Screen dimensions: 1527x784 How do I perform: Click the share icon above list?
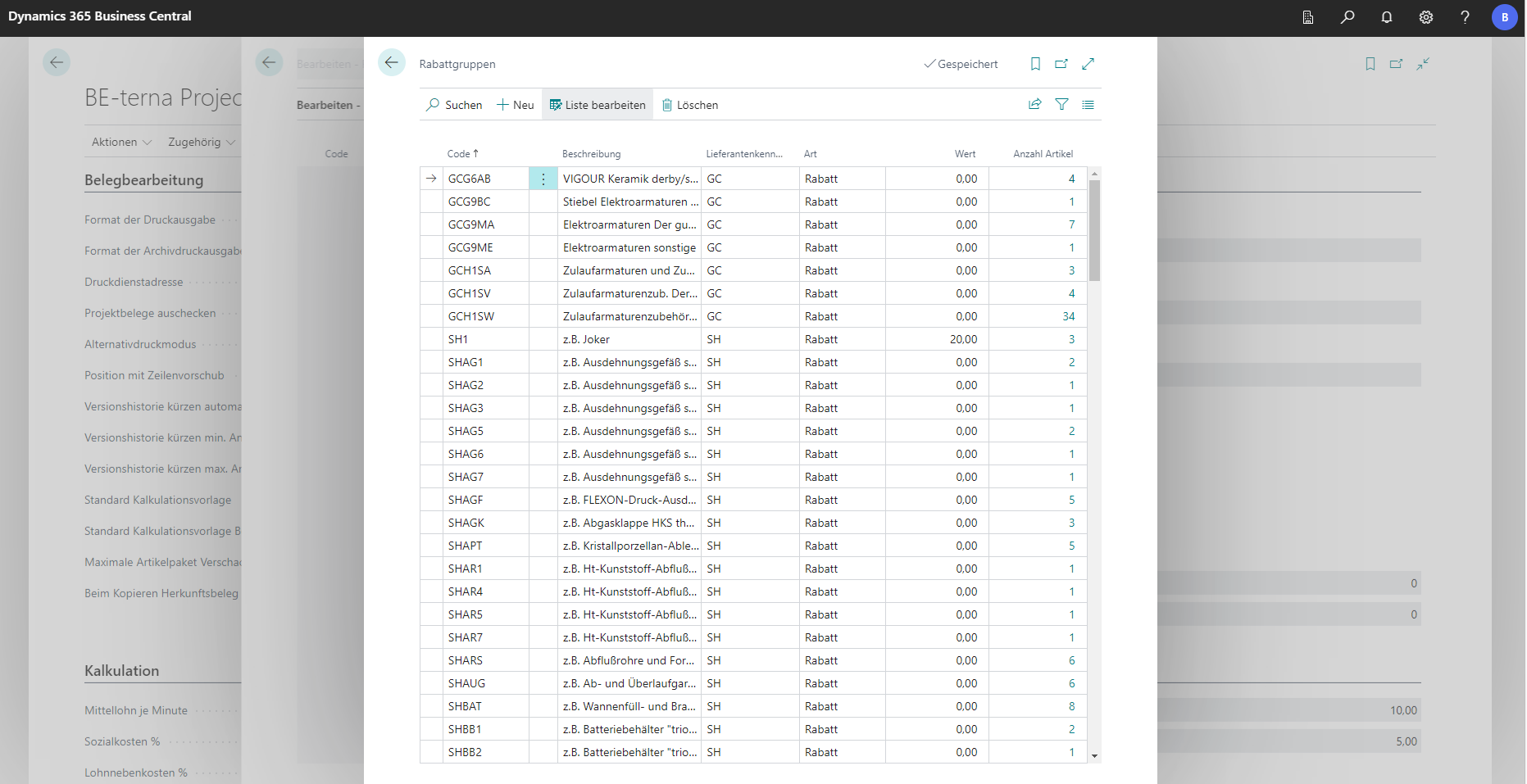[1035, 104]
